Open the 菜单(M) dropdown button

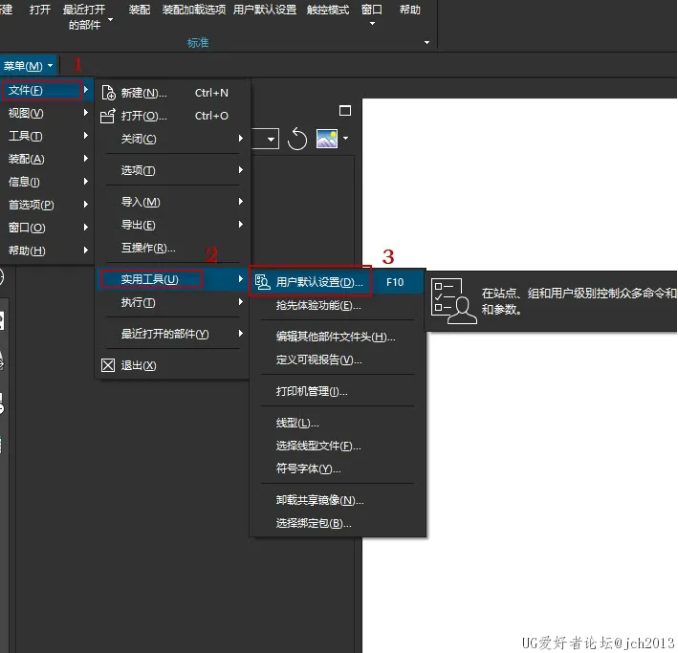coord(28,66)
